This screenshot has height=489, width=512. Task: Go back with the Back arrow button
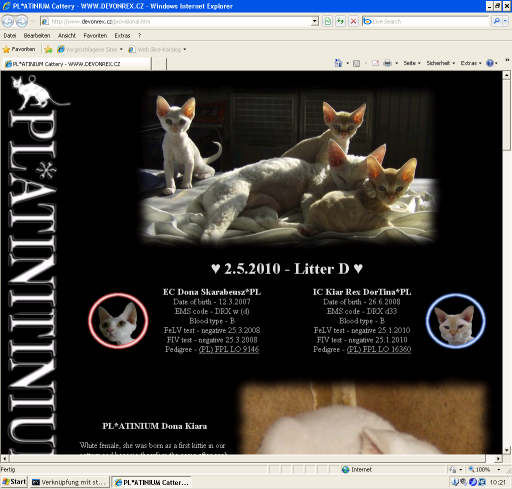(x=7, y=21)
